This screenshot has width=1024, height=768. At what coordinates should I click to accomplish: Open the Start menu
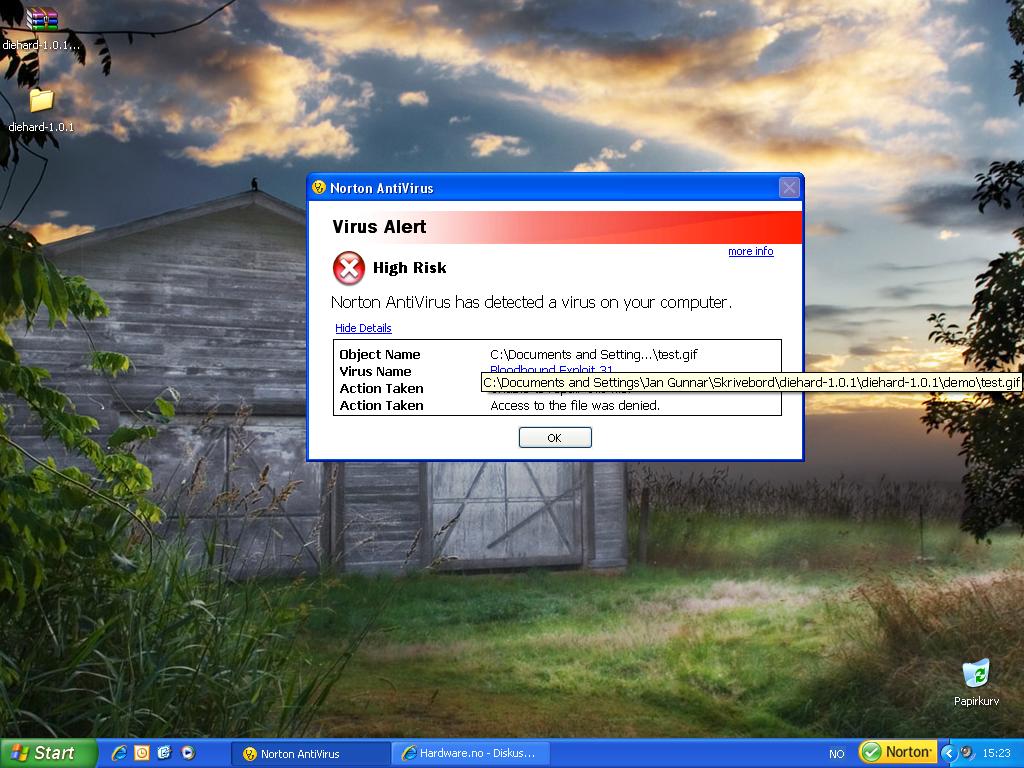(47, 753)
